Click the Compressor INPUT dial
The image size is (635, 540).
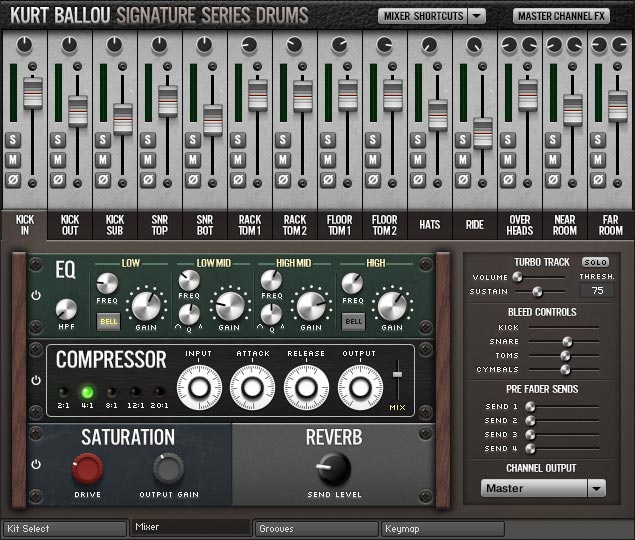click(199, 388)
